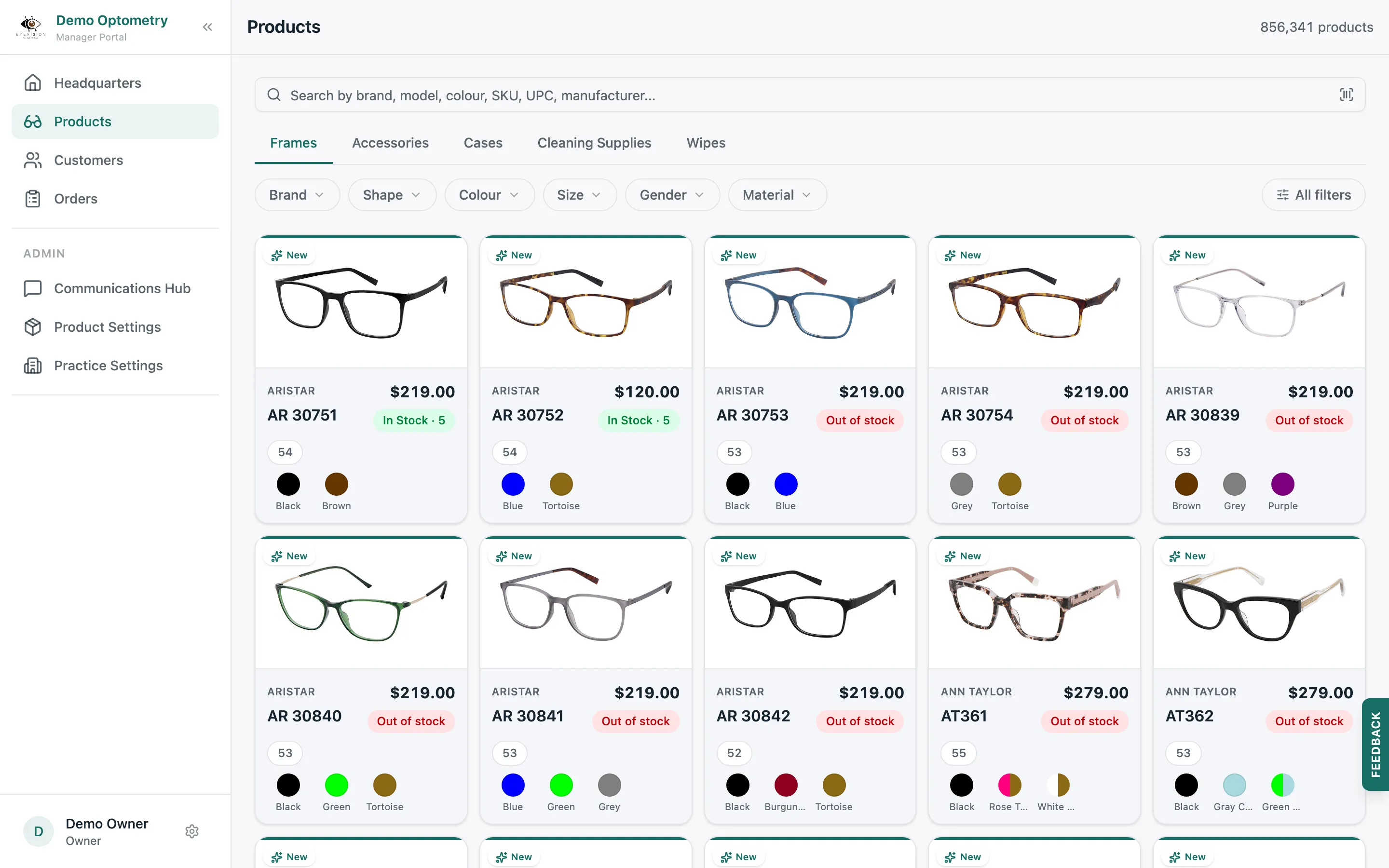Click the Demo Optometry eye logo
Image resolution: width=1389 pixels, height=868 pixels.
pyautogui.click(x=31, y=27)
